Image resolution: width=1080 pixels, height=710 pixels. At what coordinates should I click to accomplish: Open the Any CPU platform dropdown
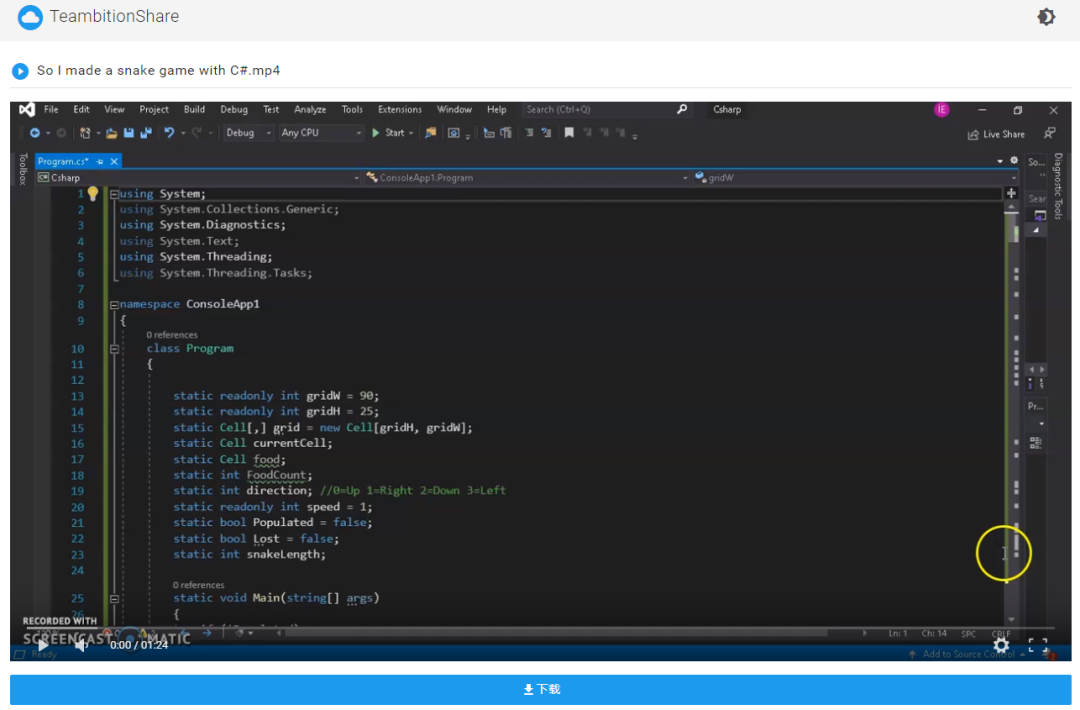[x=320, y=133]
